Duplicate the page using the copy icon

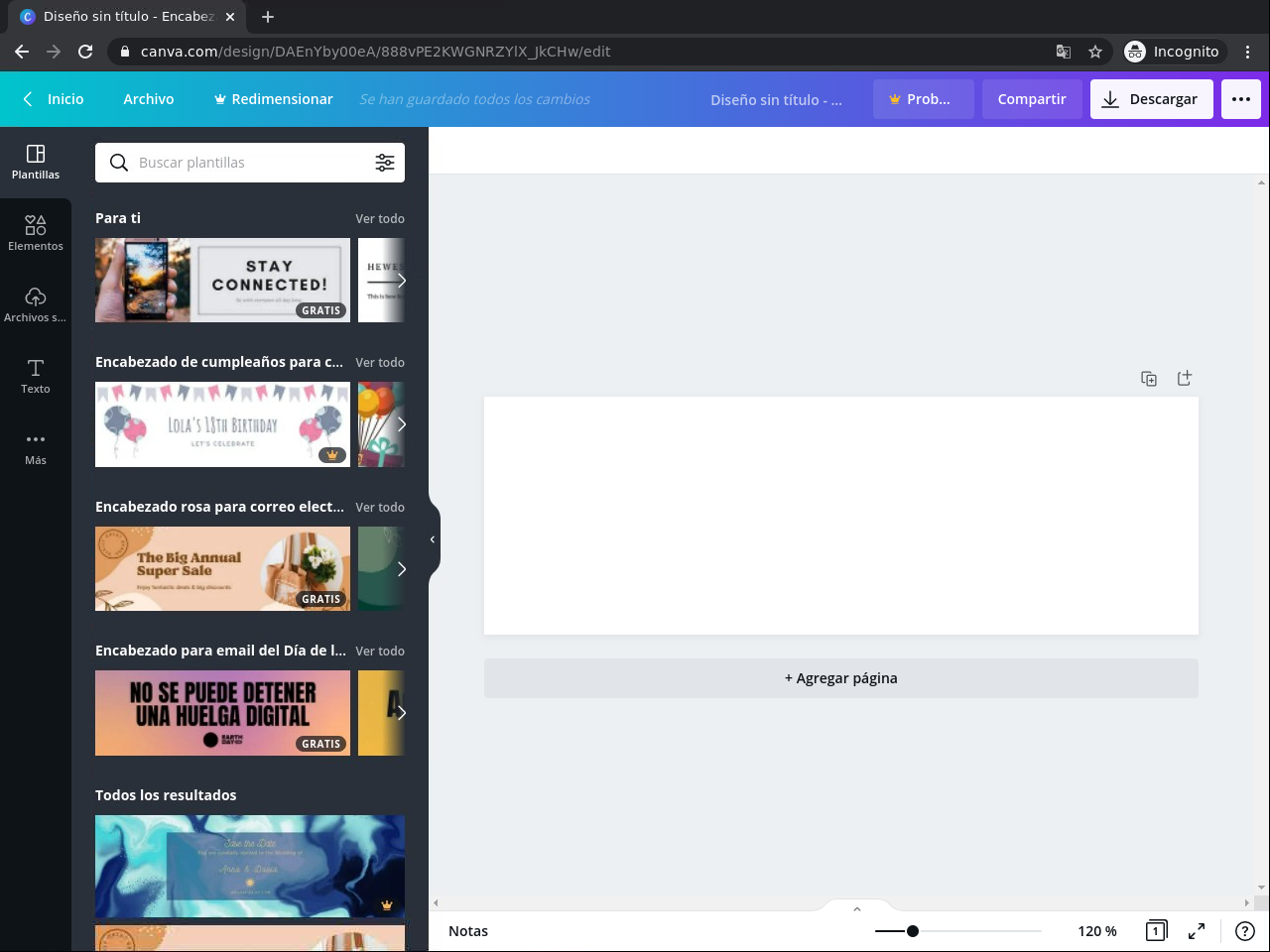pos(1149,378)
